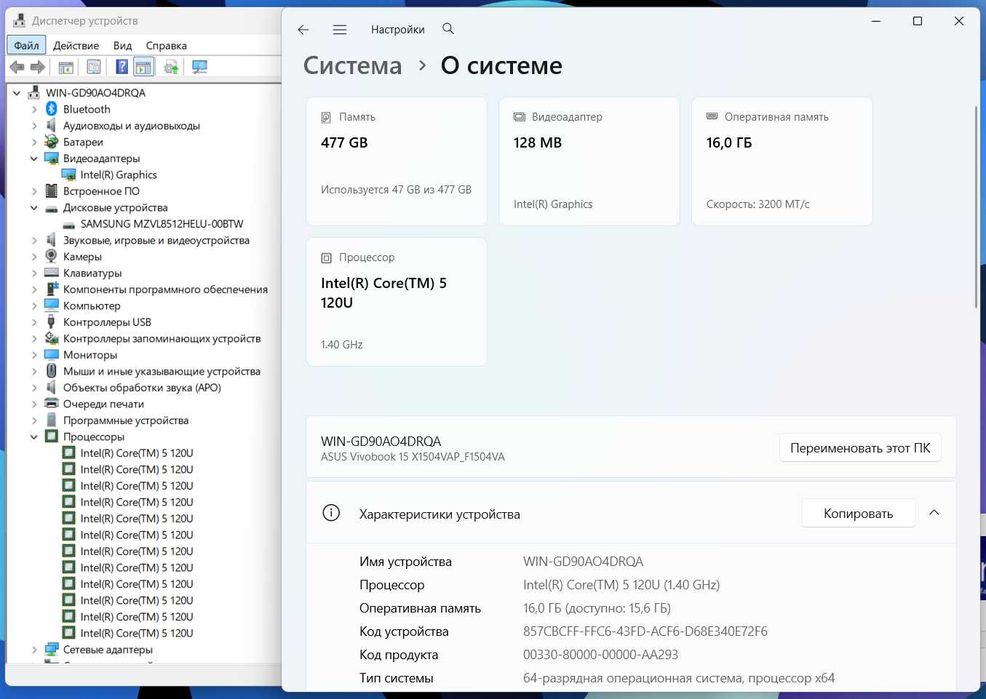Open the Вид menu
Screen dimensions: 986x699
123,45
